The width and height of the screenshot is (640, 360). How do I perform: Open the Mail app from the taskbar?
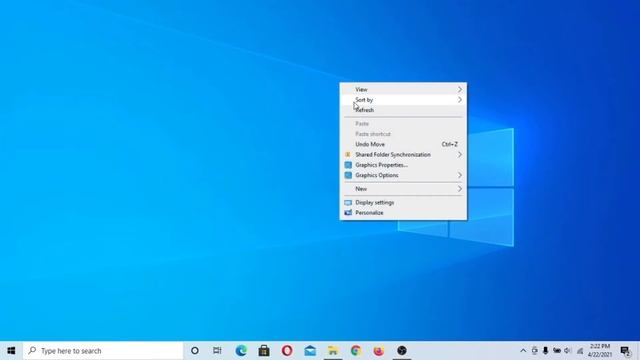pyautogui.click(x=310, y=351)
